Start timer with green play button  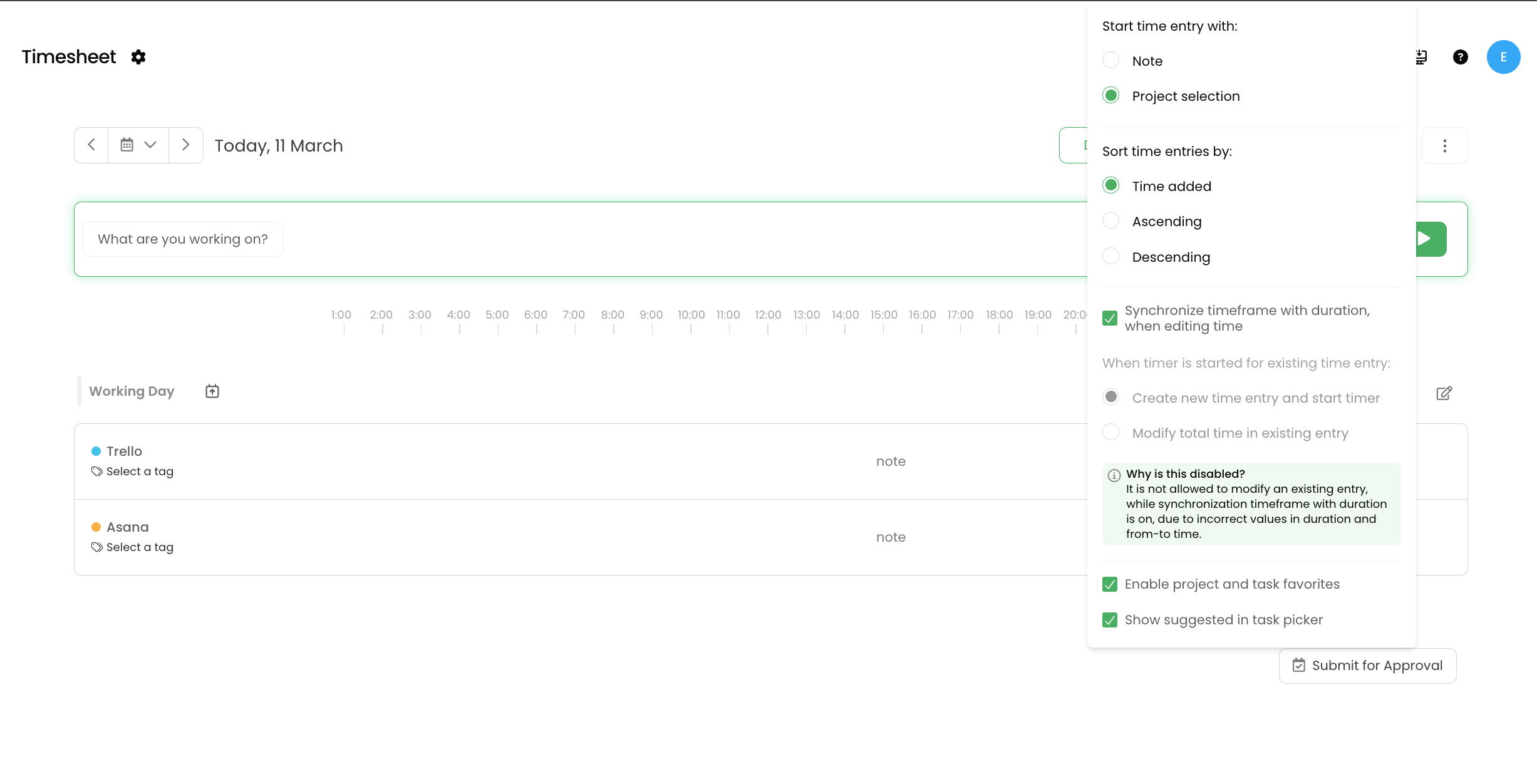point(1431,239)
